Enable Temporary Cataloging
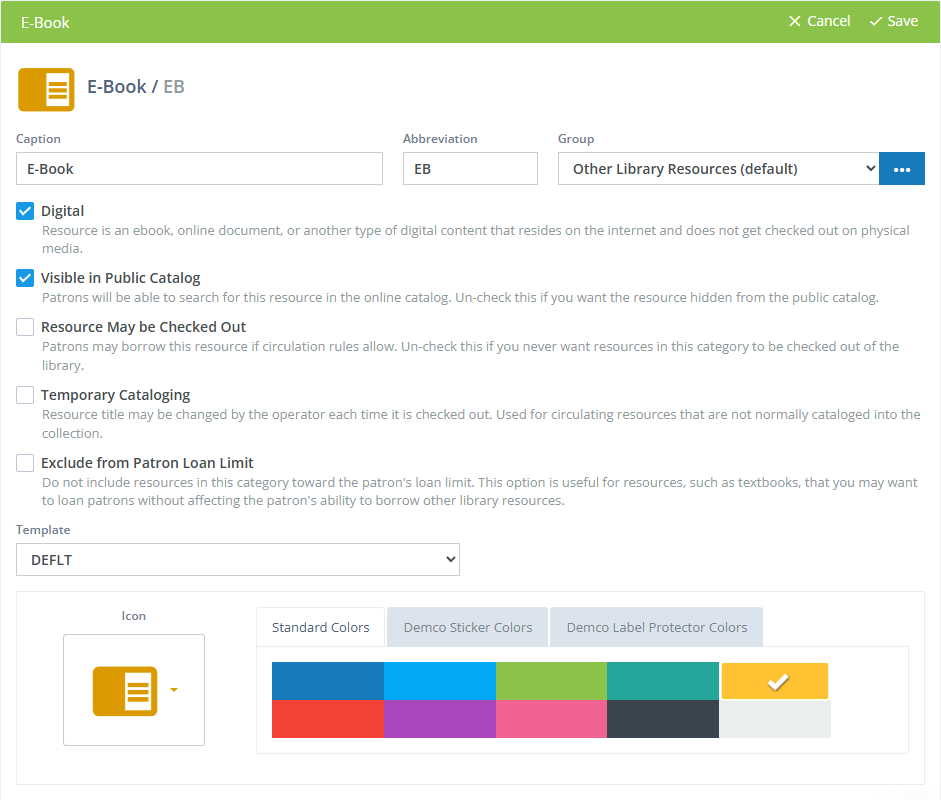Viewport: 941px width, 800px height. [x=24, y=395]
